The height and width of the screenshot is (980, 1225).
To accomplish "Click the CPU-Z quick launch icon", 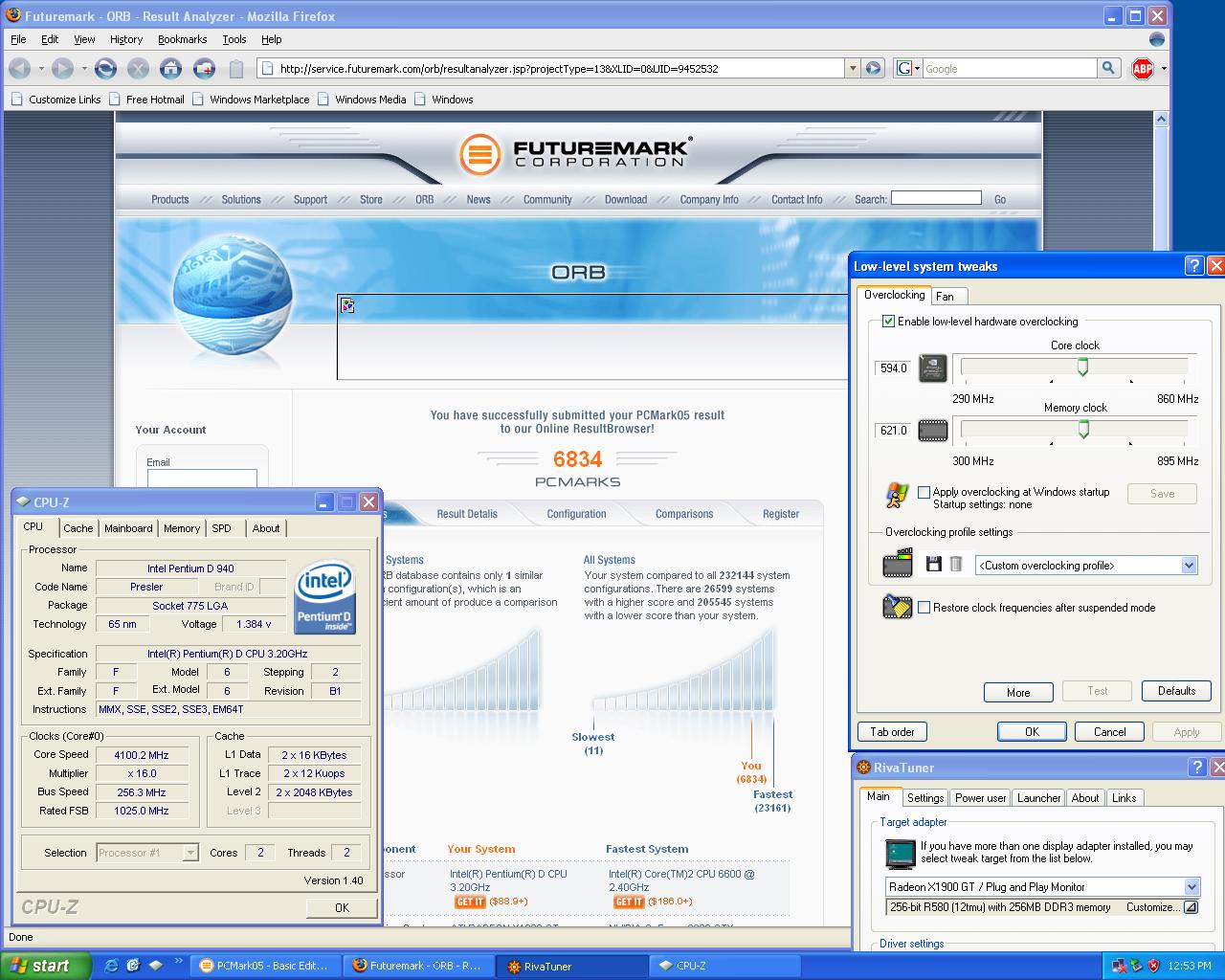I will click(x=155, y=966).
